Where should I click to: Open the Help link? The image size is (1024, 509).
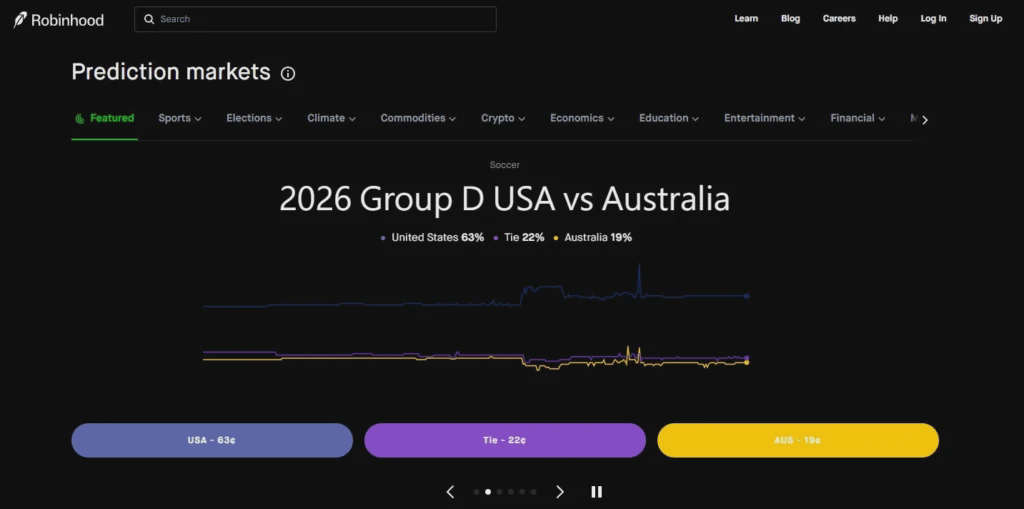coord(888,19)
